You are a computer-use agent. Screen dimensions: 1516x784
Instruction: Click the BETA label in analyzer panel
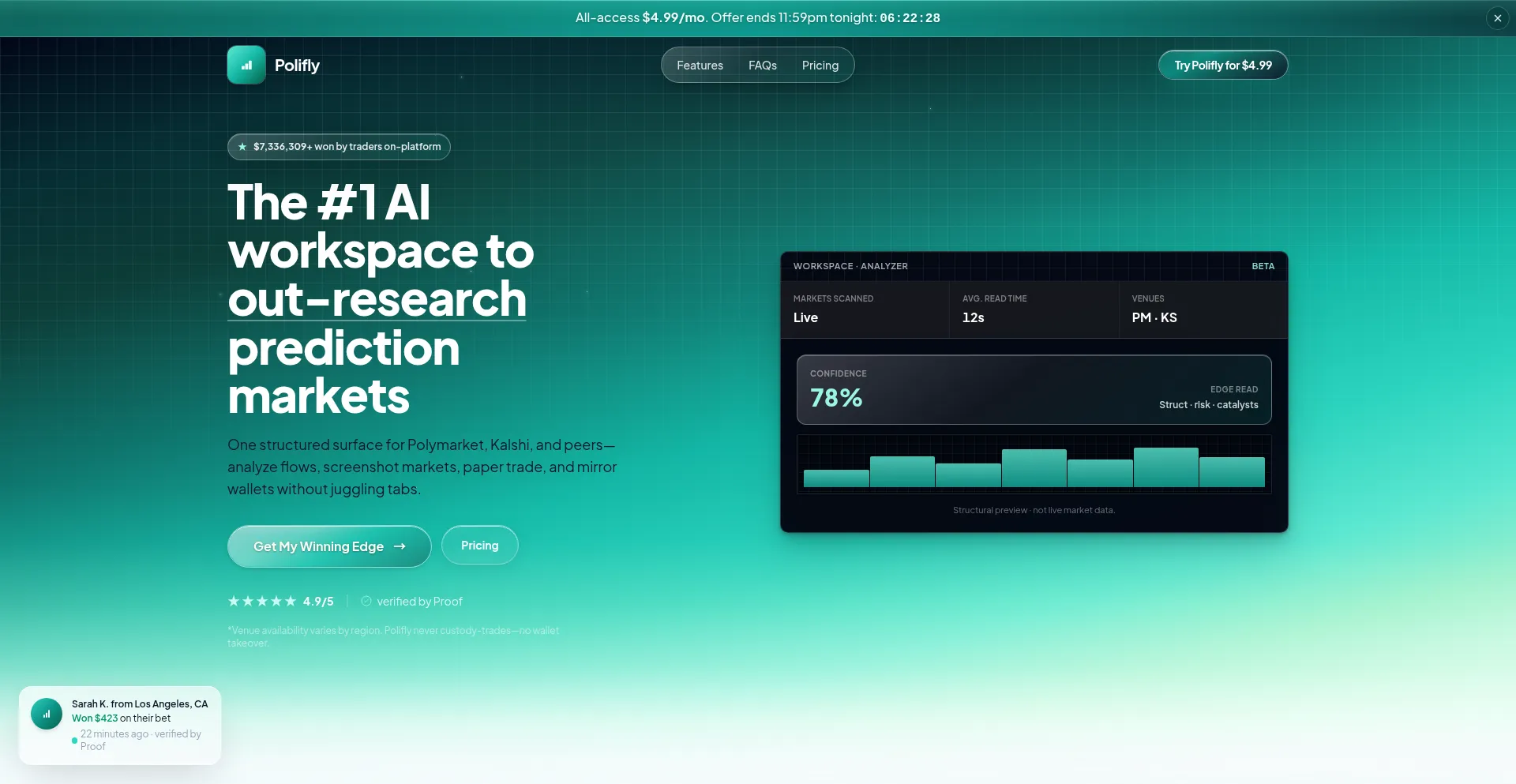coord(1263,266)
